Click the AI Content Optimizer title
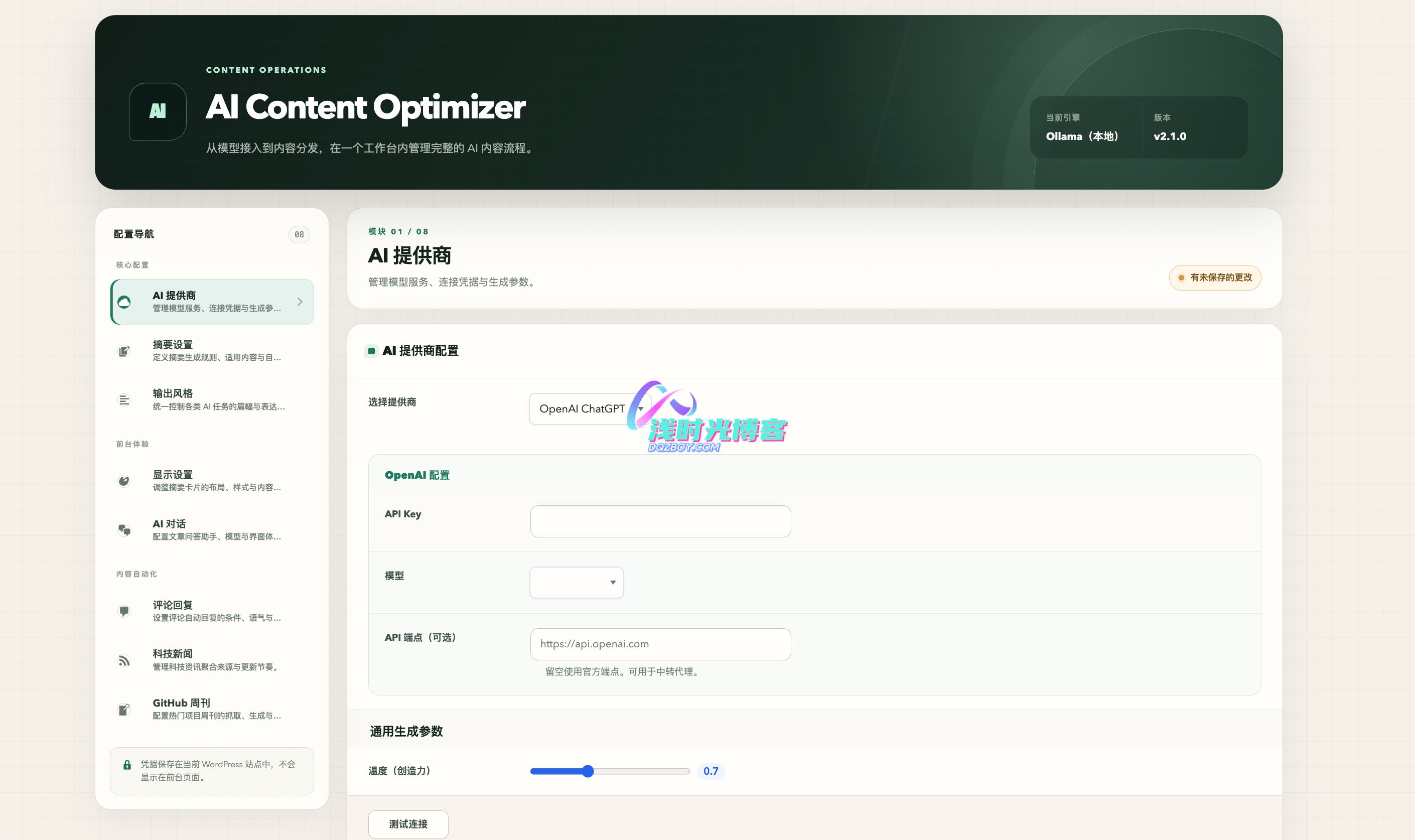Image resolution: width=1415 pixels, height=840 pixels. click(x=366, y=107)
